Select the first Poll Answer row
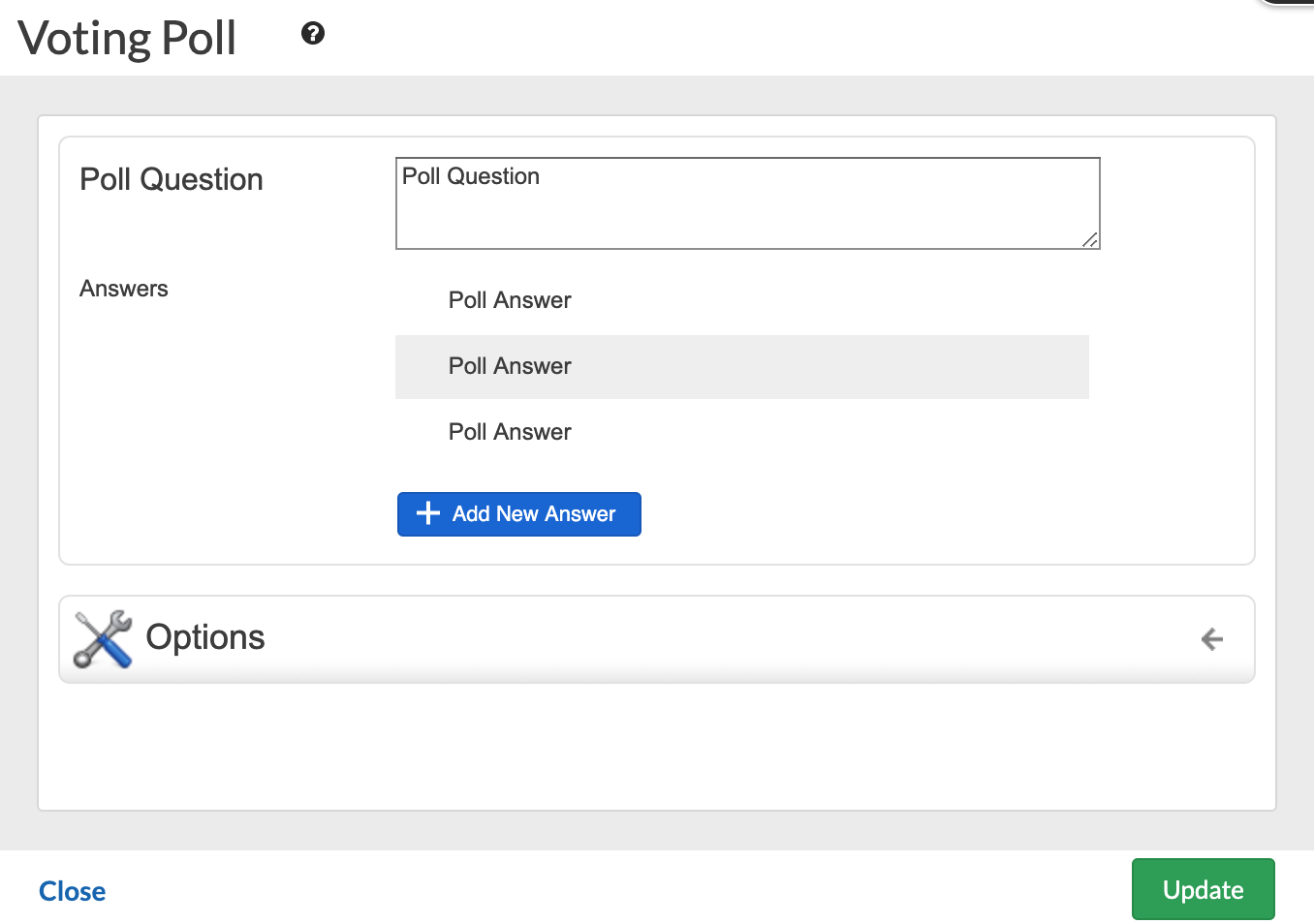The width and height of the screenshot is (1314, 924). 510,300
